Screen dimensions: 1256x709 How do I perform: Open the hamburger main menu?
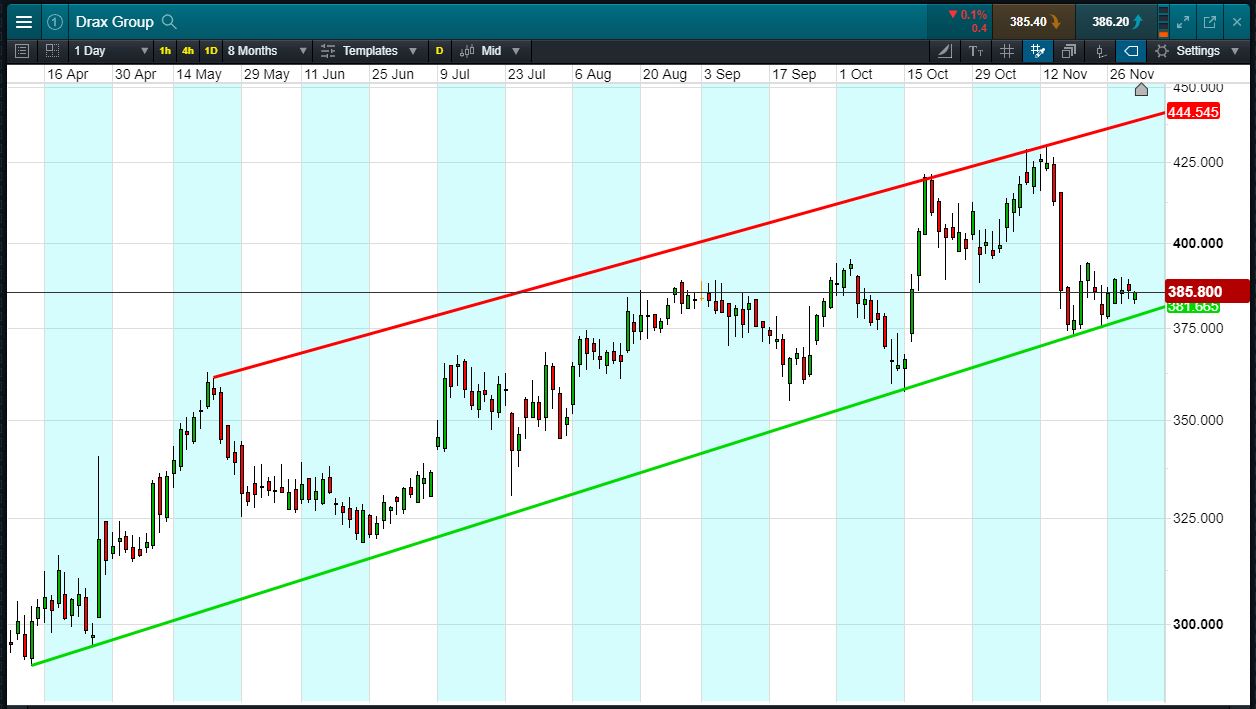coord(23,21)
